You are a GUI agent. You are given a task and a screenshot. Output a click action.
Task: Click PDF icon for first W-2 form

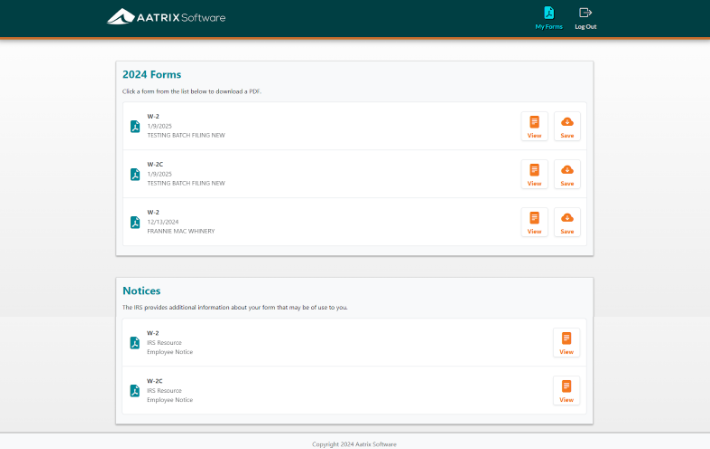(x=135, y=126)
